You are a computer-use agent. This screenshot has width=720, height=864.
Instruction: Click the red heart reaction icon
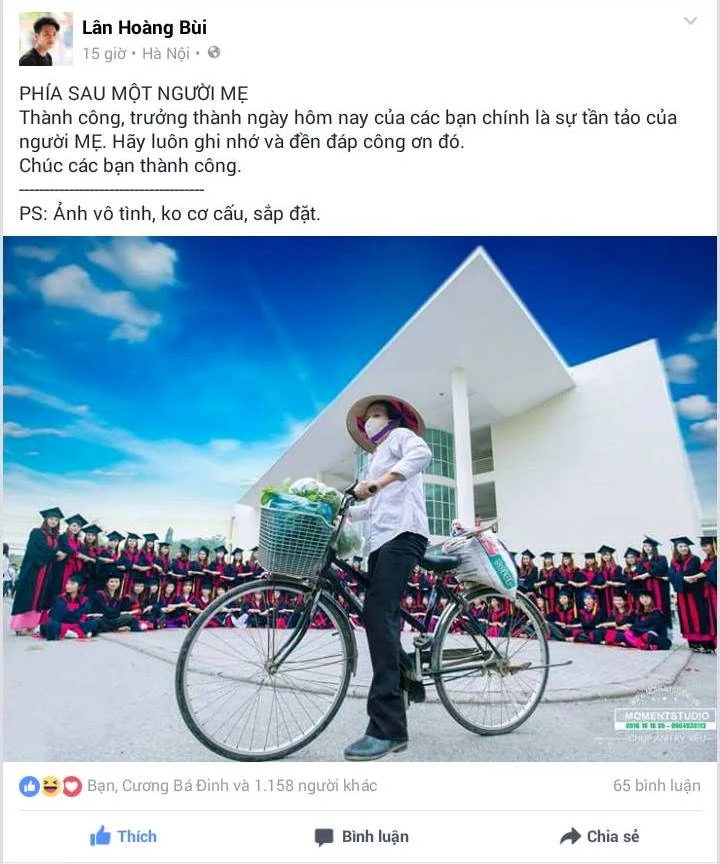click(x=72, y=786)
